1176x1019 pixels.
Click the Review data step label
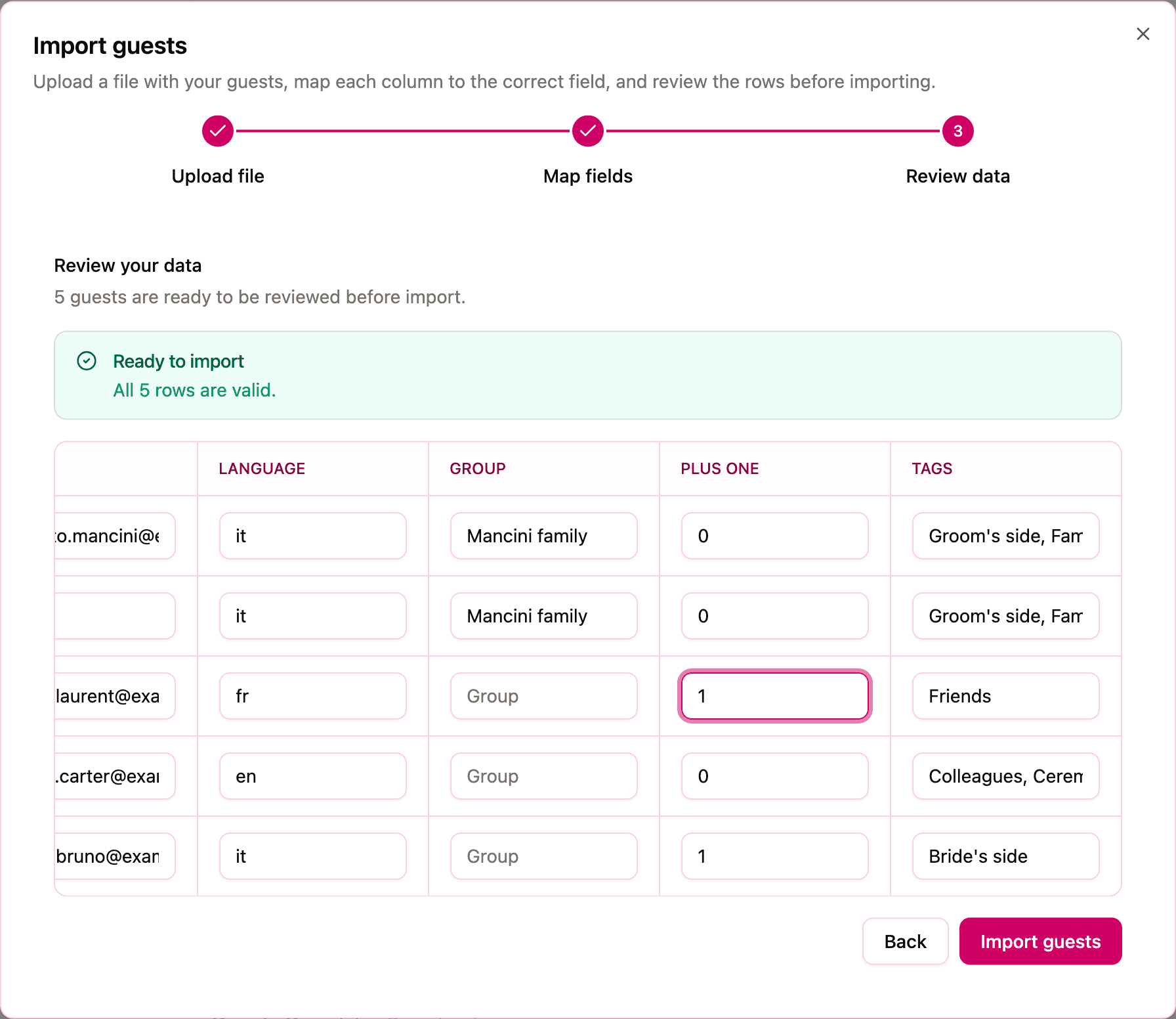click(957, 176)
